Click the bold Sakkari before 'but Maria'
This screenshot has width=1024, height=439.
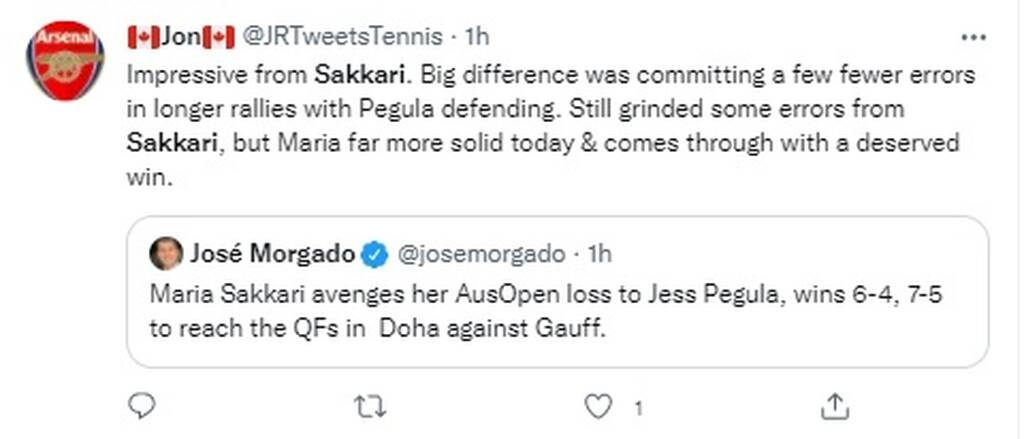[x=172, y=142]
